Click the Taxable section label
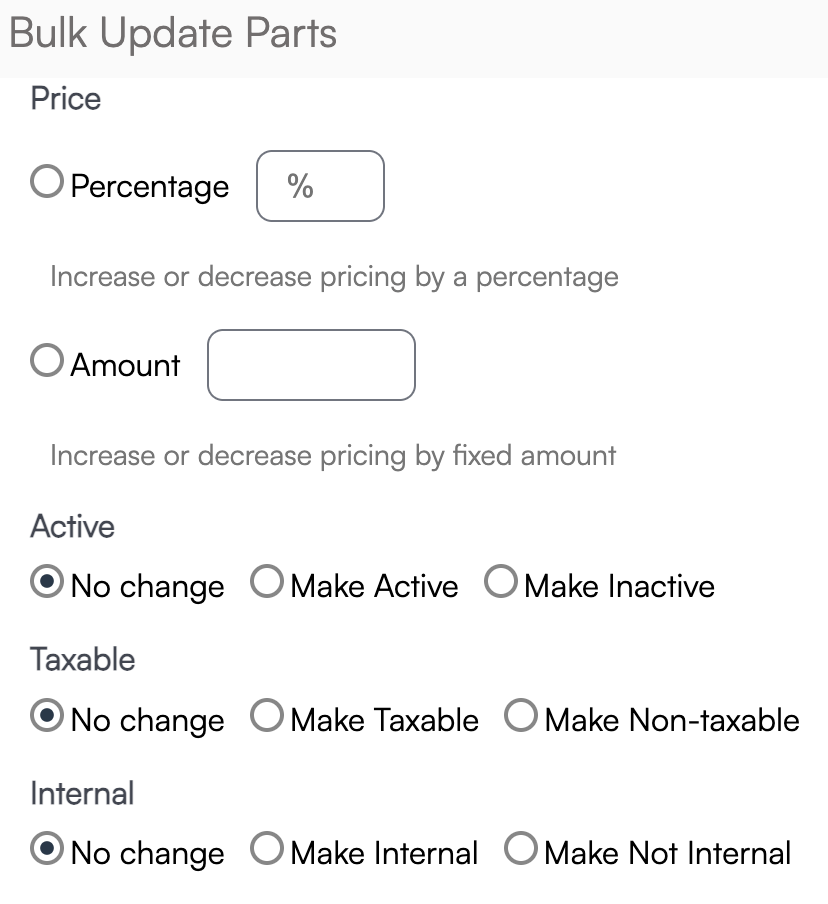 [83, 660]
